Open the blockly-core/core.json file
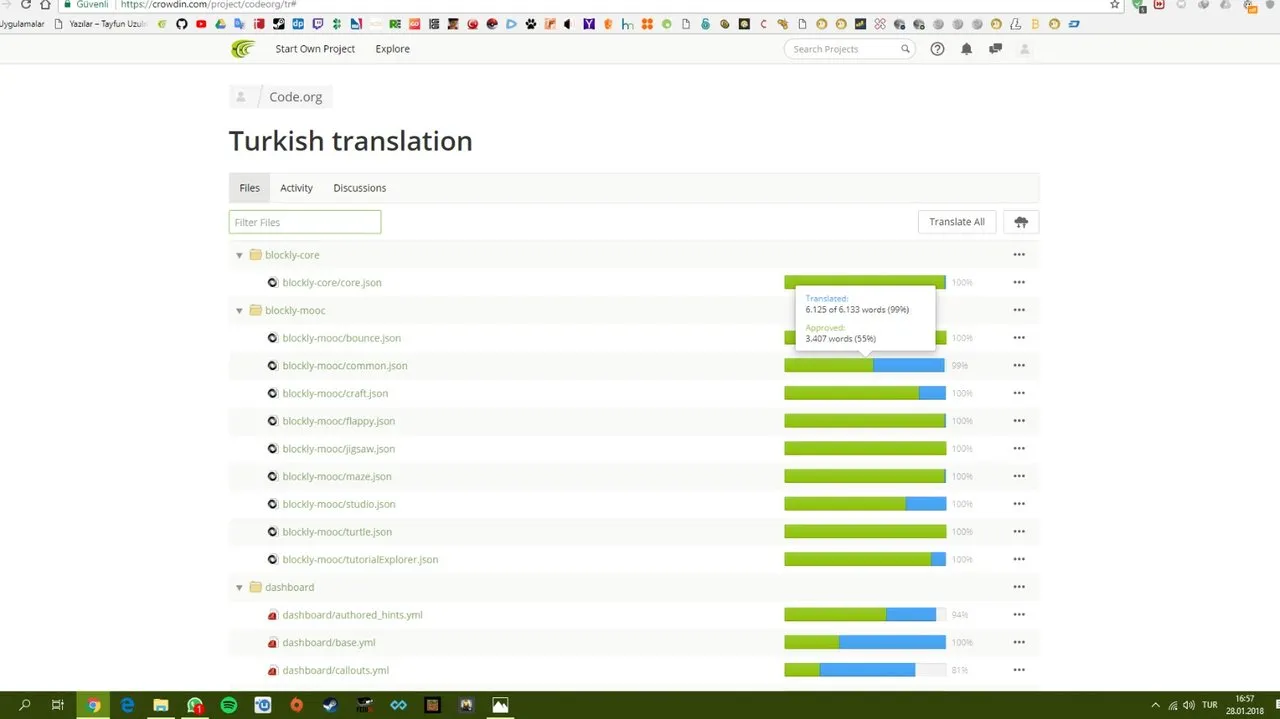 click(x=331, y=283)
